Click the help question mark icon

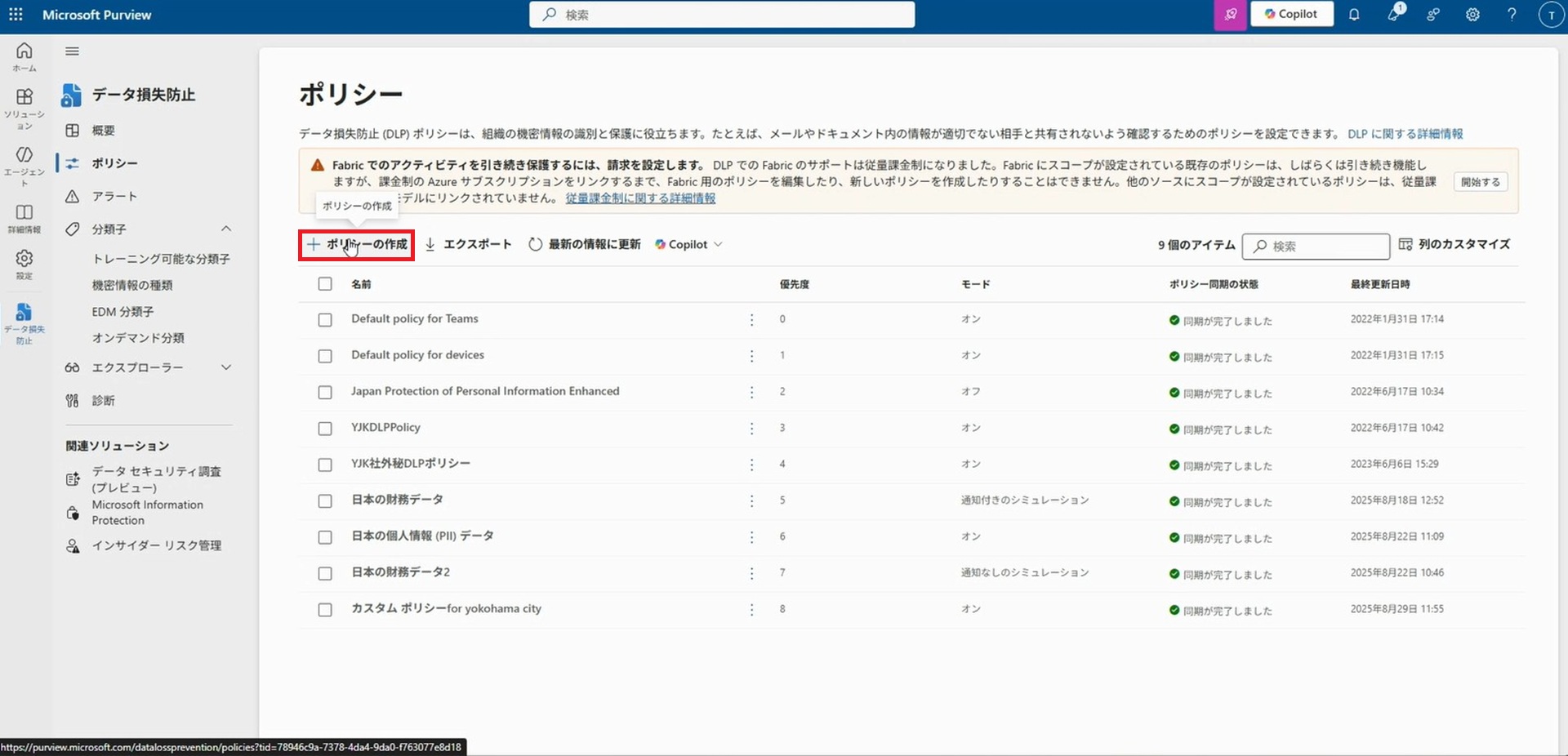1512,15
